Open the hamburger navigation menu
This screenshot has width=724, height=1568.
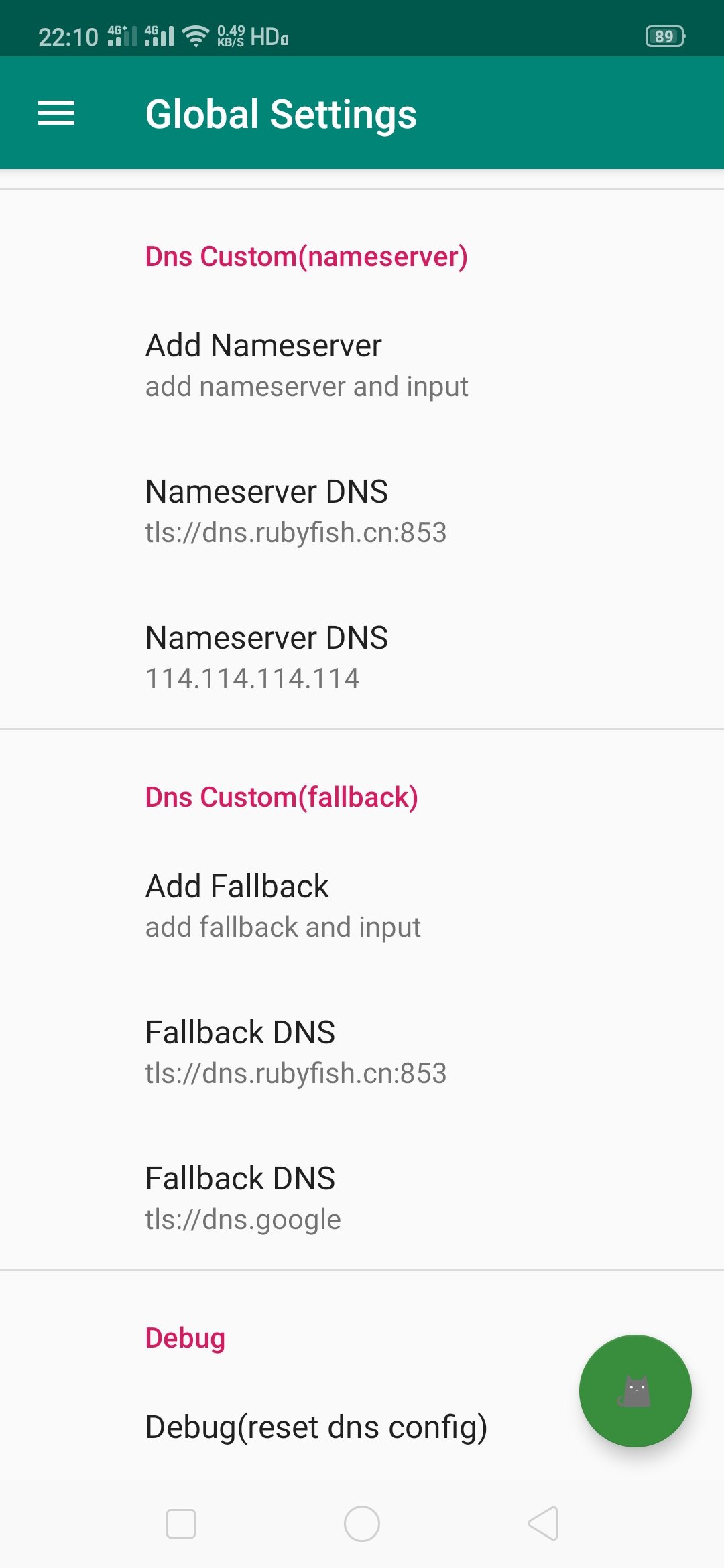(x=56, y=113)
